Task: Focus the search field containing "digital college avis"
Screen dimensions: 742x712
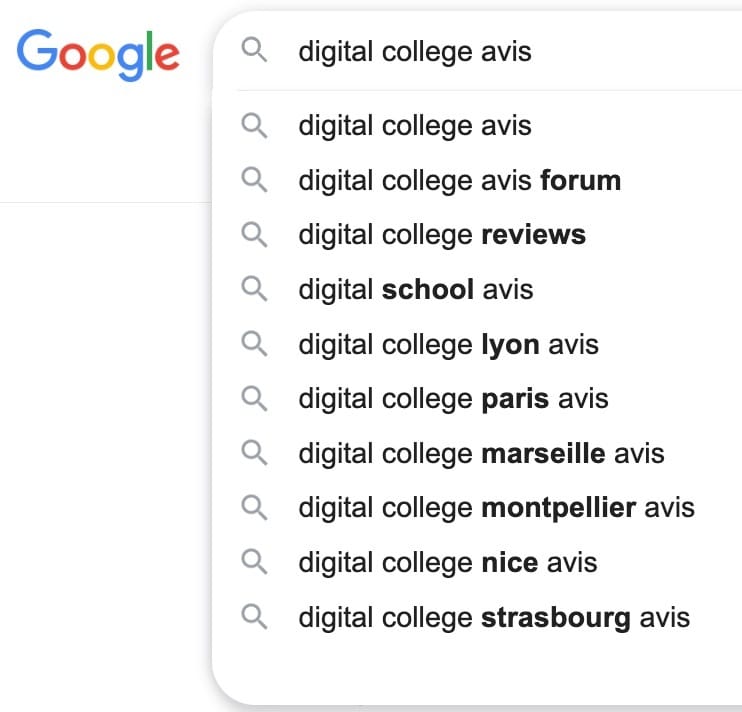Action: tap(500, 51)
